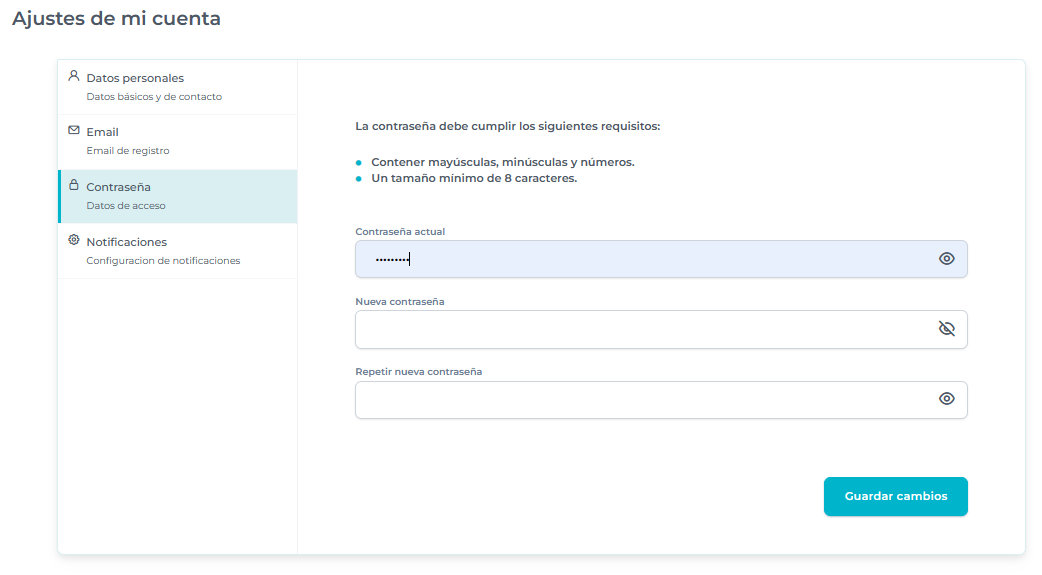Go to the Notificaciones tab
The height and width of the screenshot is (575, 1042).
(126, 242)
